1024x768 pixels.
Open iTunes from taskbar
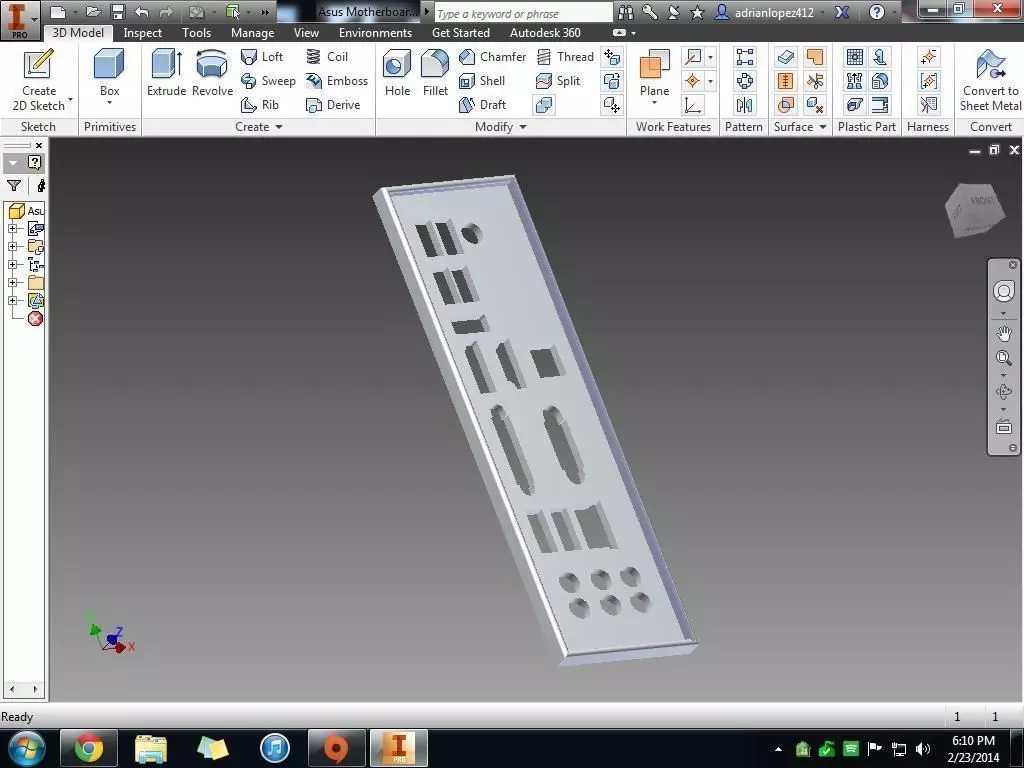tap(275, 748)
